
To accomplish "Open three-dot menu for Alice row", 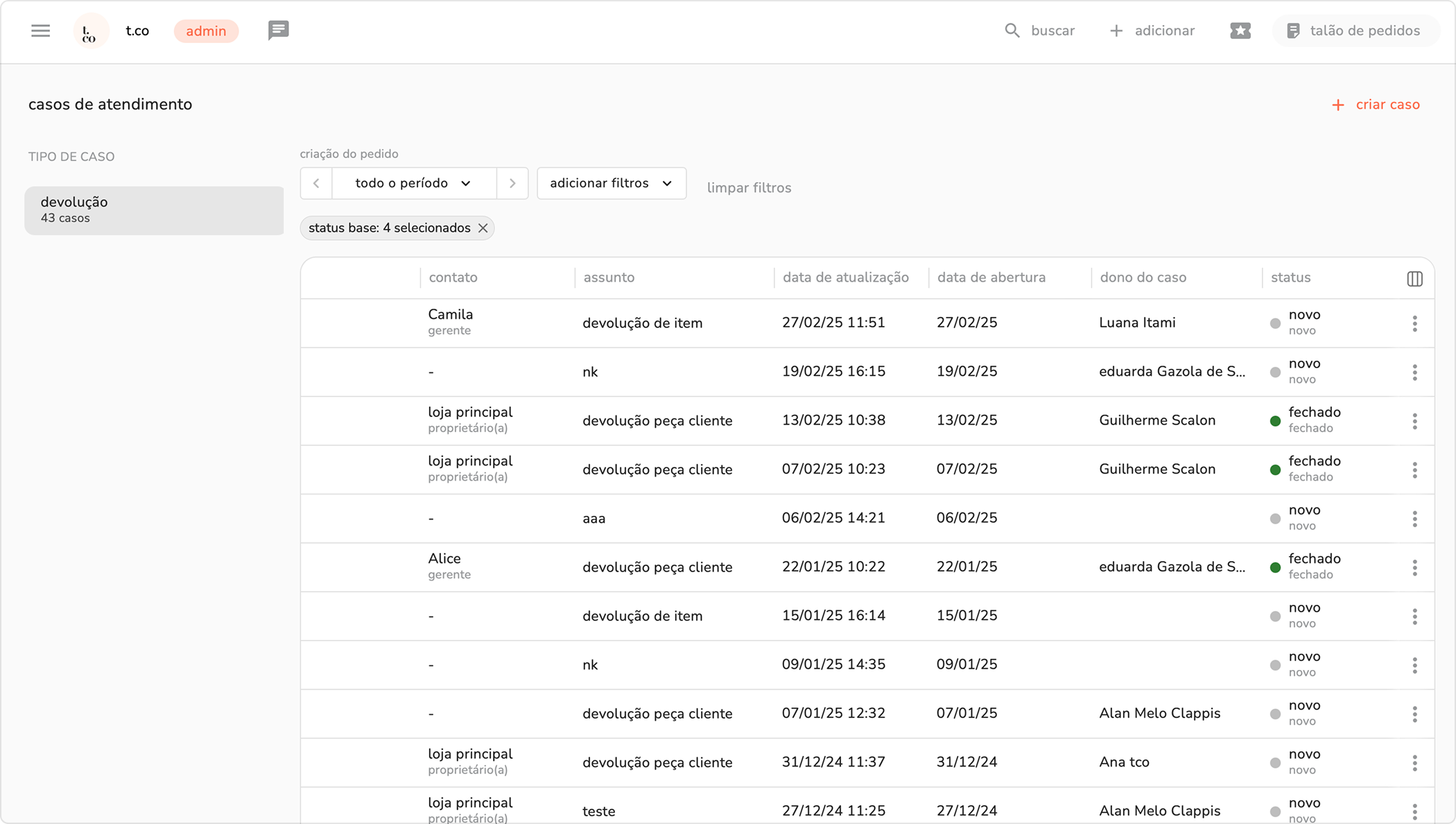I will pyautogui.click(x=1414, y=568).
